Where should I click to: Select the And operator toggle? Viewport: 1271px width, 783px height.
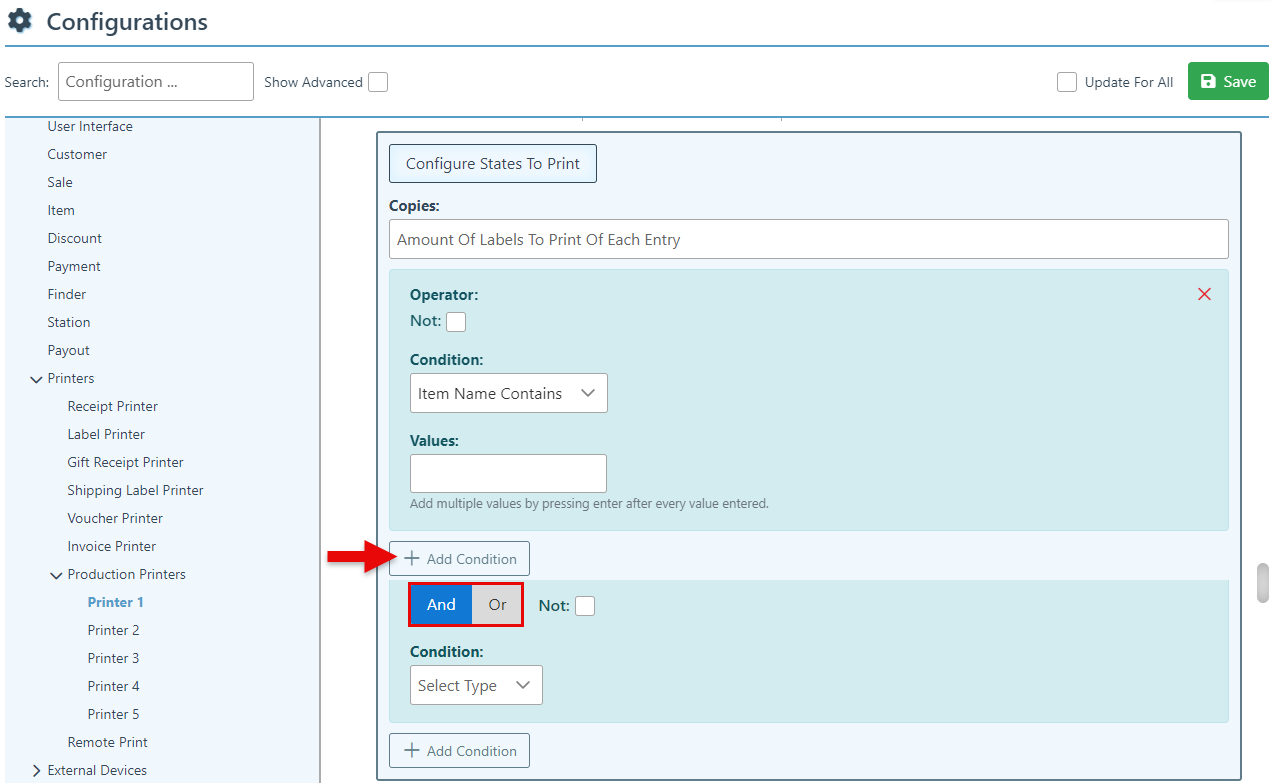[x=441, y=605]
